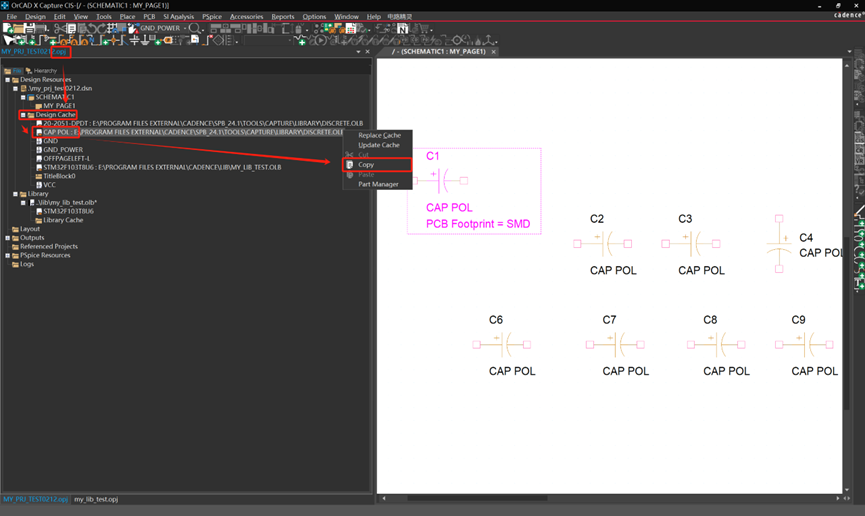Collapse the my_prj_test0212.dsn node
865x516 pixels.
point(15,88)
